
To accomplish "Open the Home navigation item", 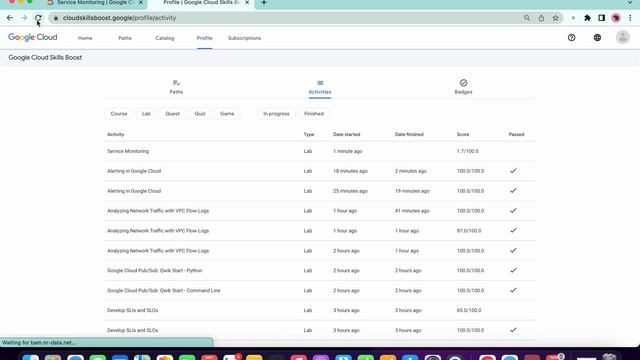I will pyautogui.click(x=85, y=38).
